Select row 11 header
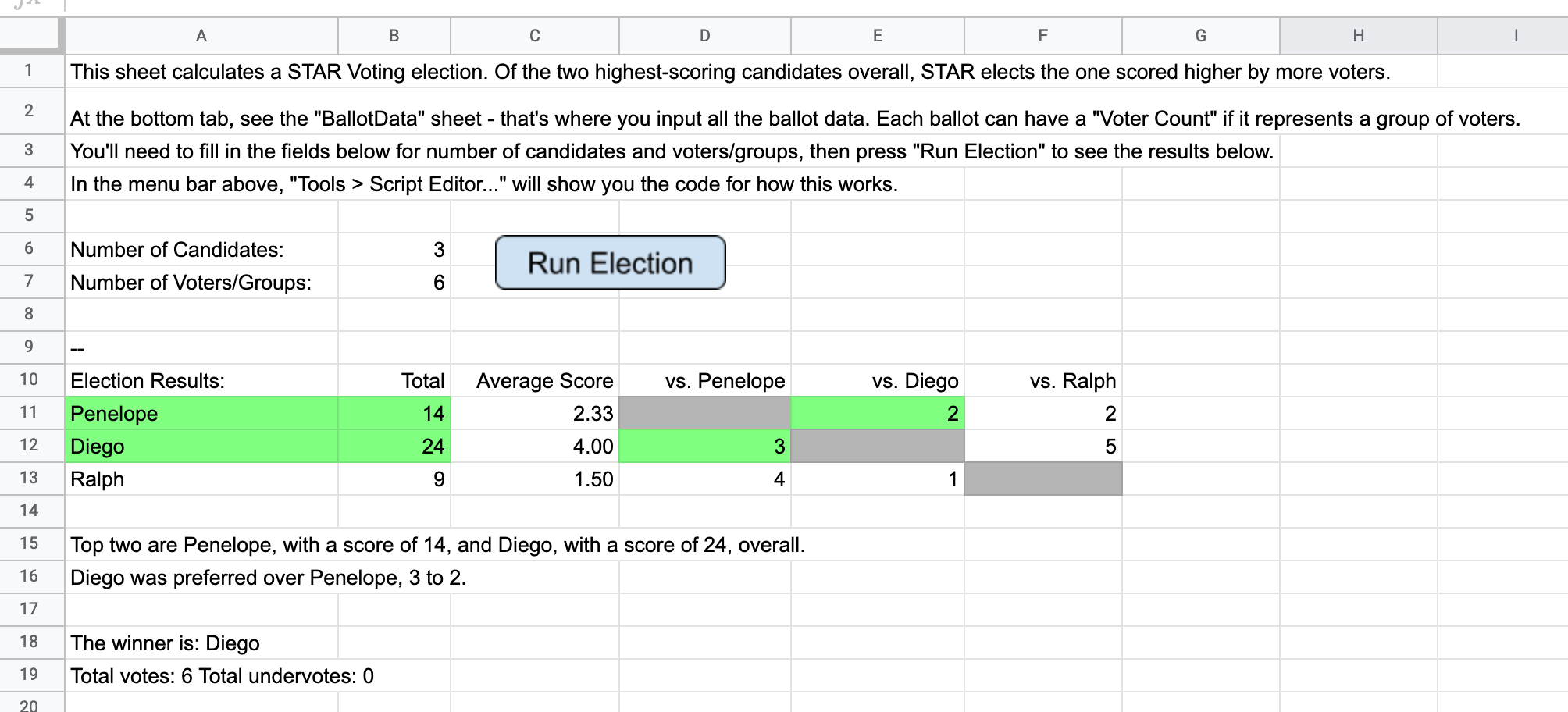The height and width of the screenshot is (712, 1568). coord(29,412)
